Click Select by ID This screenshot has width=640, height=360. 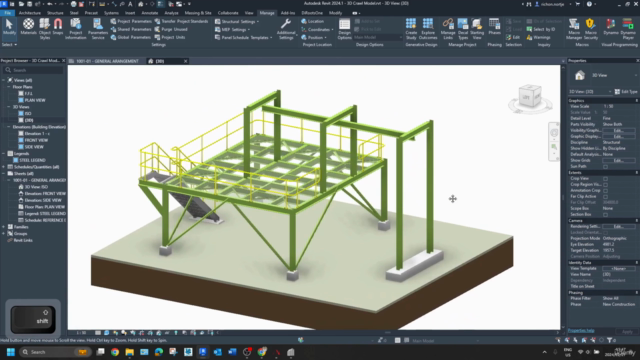[x=541, y=29]
